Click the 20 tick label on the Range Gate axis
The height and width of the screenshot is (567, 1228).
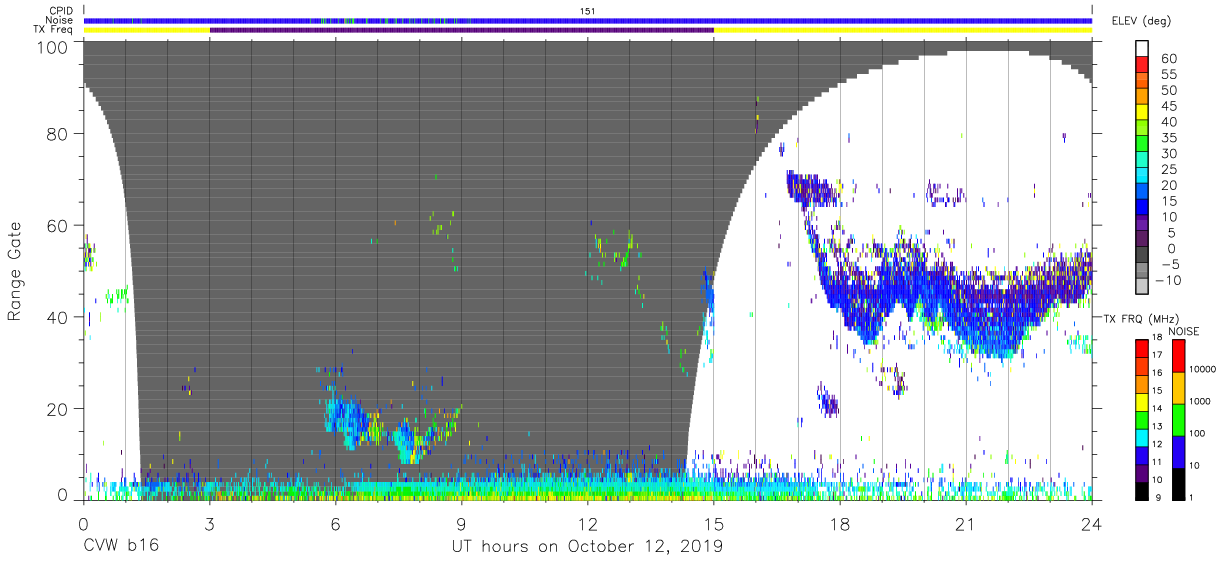click(x=57, y=409)
